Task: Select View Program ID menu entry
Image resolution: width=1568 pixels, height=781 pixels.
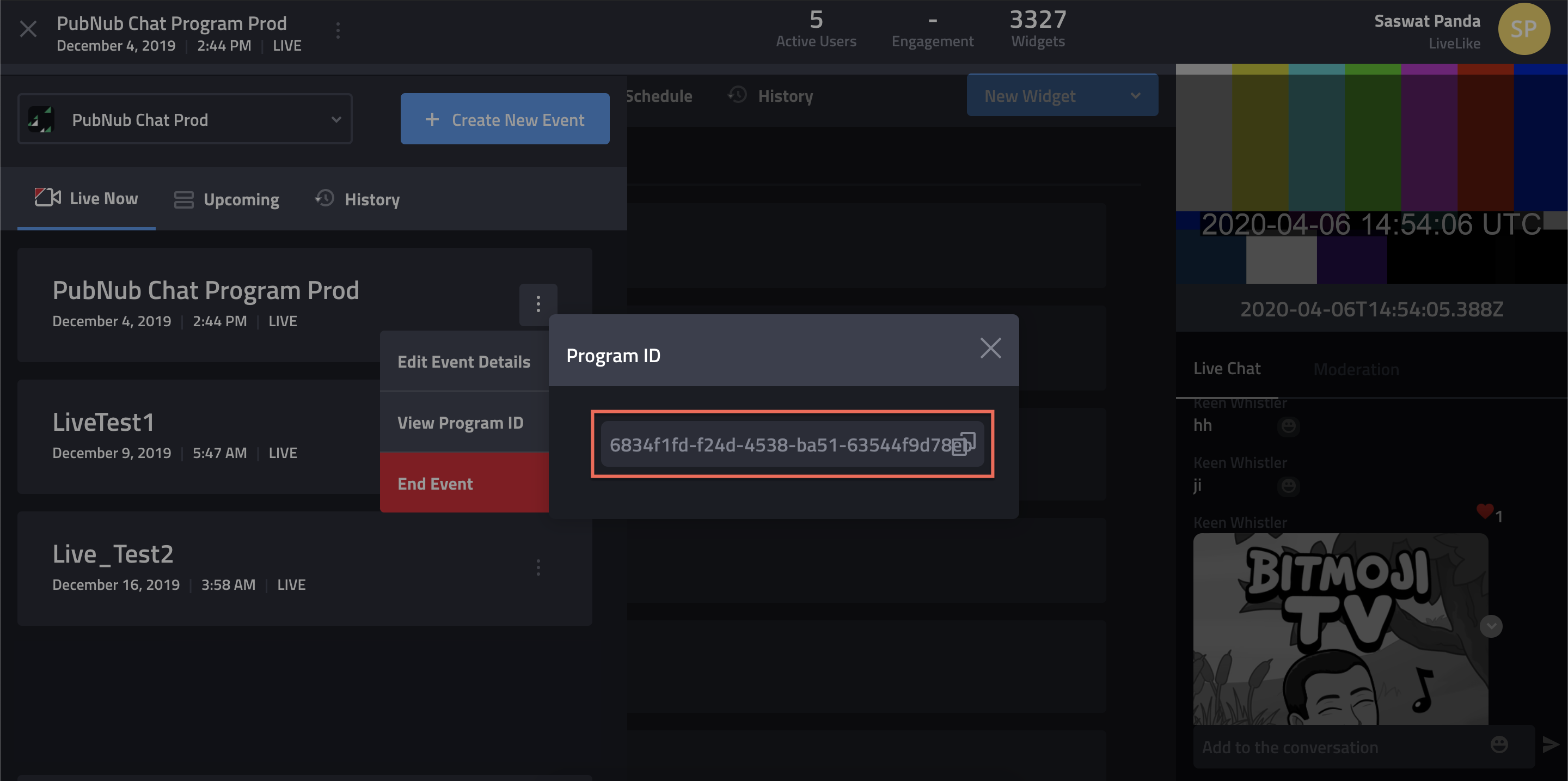Action: (461, 423)
